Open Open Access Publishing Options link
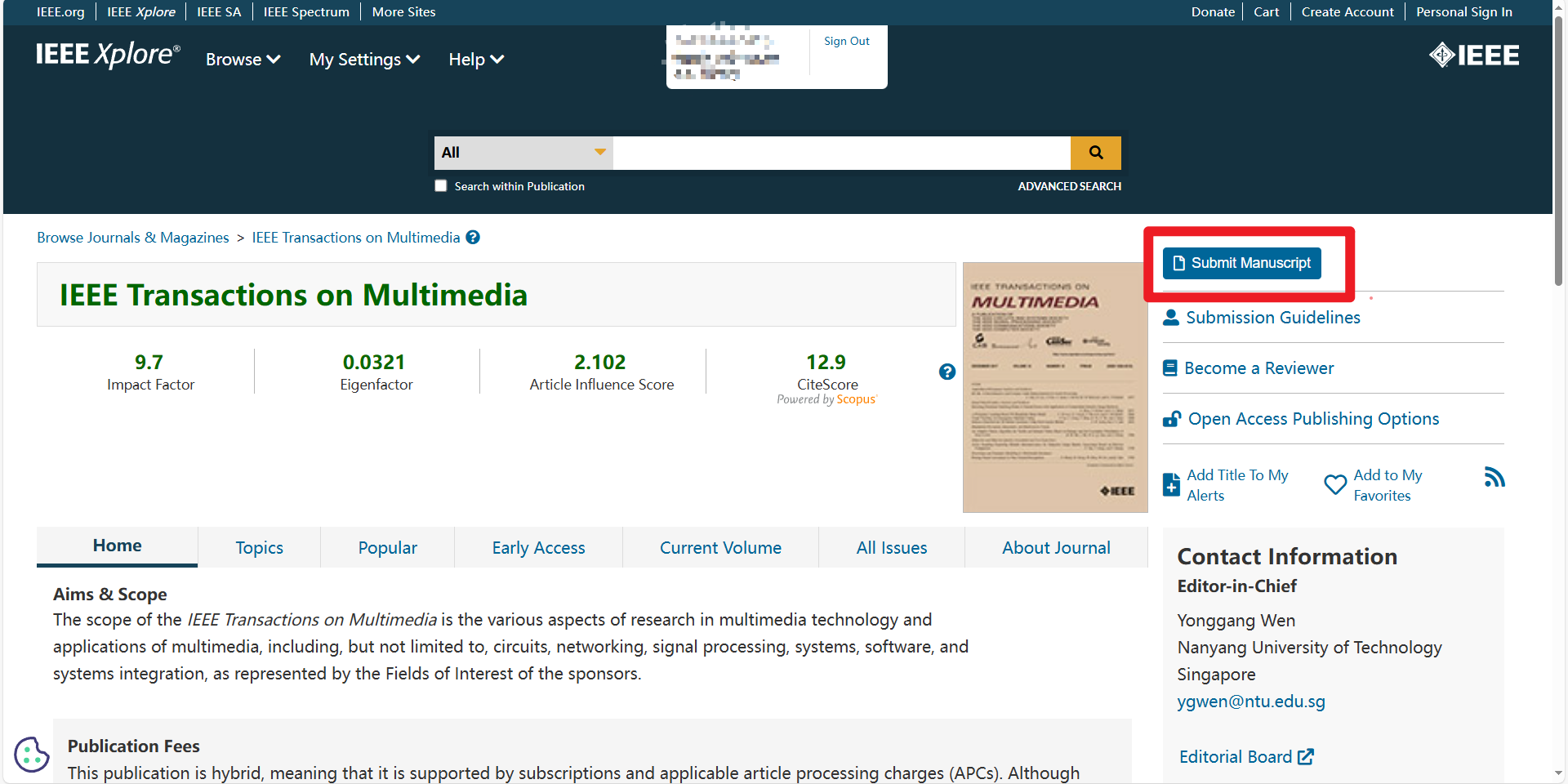 pyautogui.click(x=1313, y=419)
